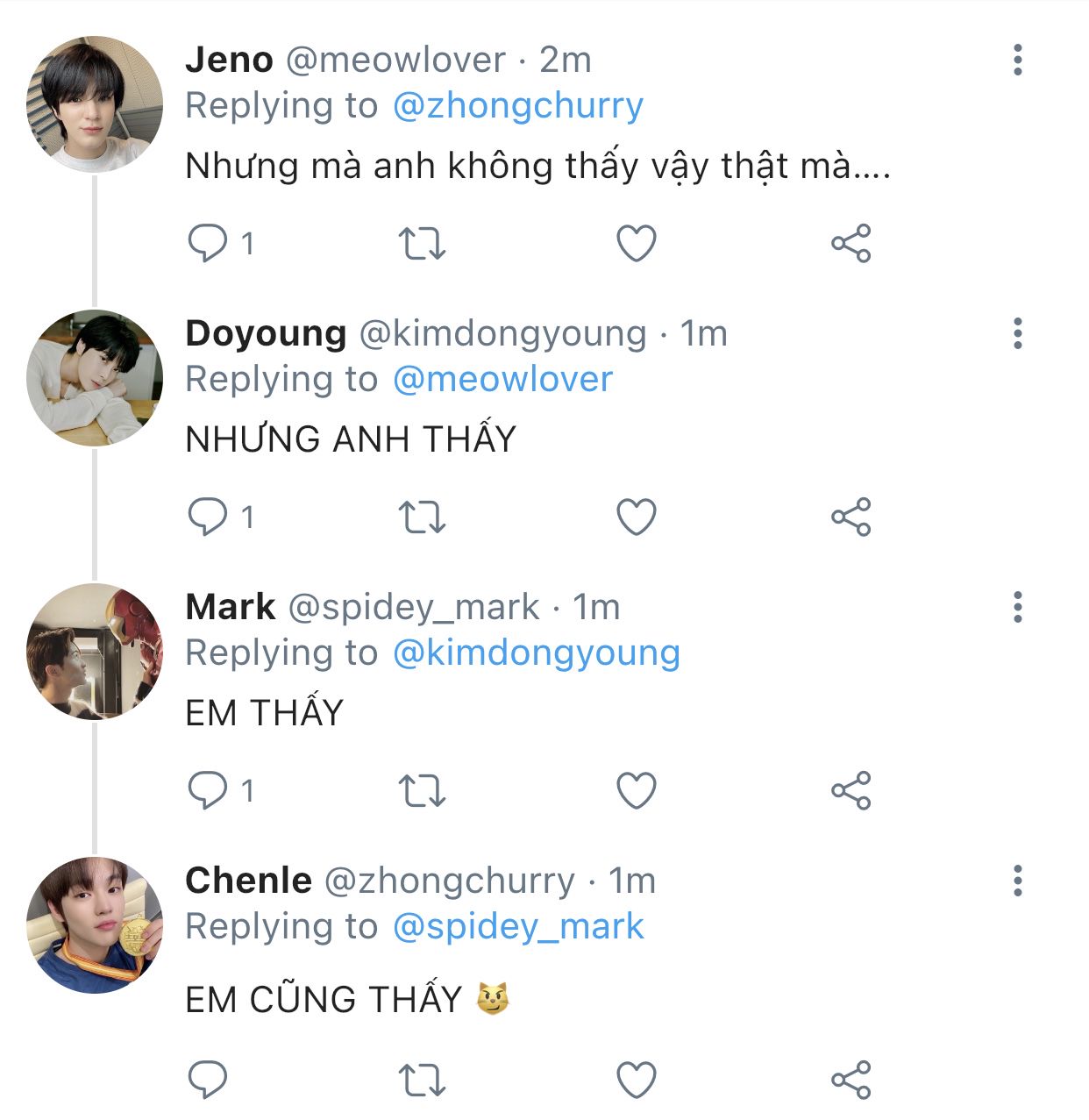
Task: Open the @spidey_mark mention in Chenle's reply
Action: pyautogui.click(x=517, y=927)
